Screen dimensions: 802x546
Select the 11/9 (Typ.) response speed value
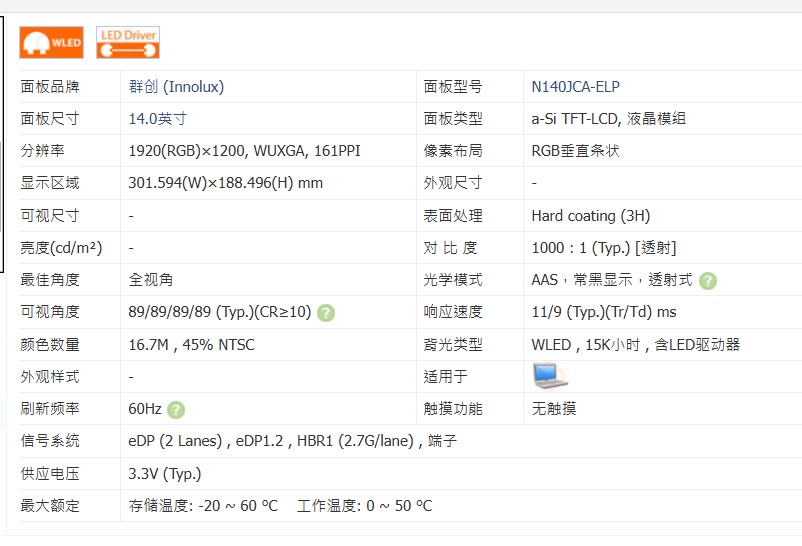point(603,313)
